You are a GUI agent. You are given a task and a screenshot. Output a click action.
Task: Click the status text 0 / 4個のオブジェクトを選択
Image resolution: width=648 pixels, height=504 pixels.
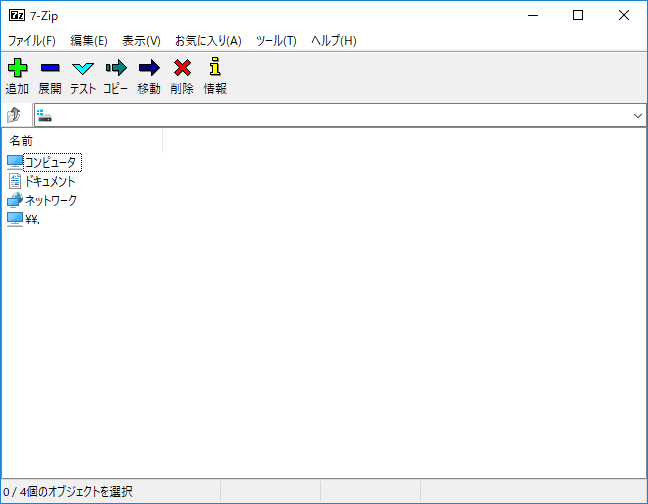68,492
